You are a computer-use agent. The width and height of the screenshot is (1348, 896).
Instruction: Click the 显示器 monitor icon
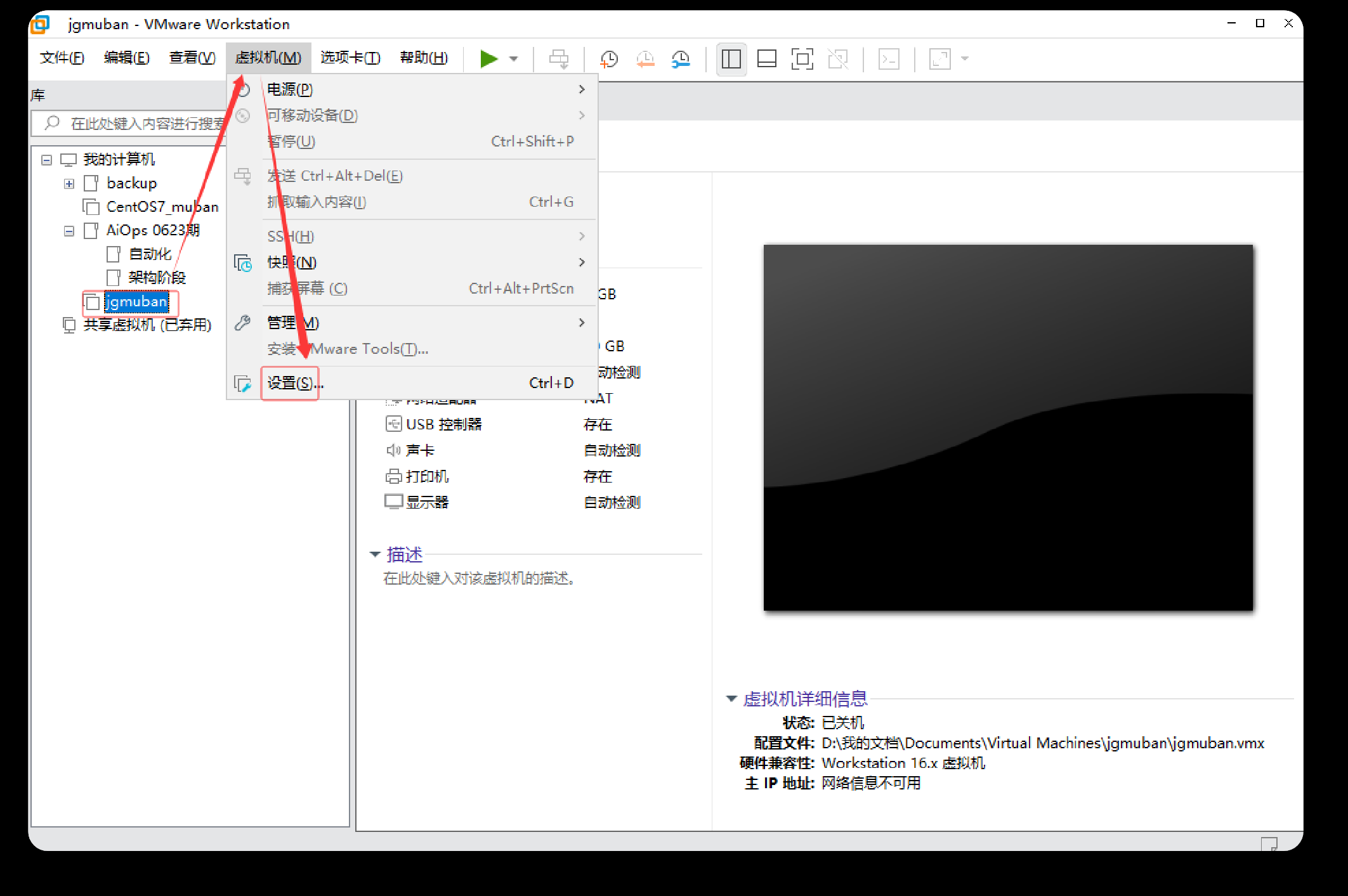pyautogui.click(x=393, y=502)
